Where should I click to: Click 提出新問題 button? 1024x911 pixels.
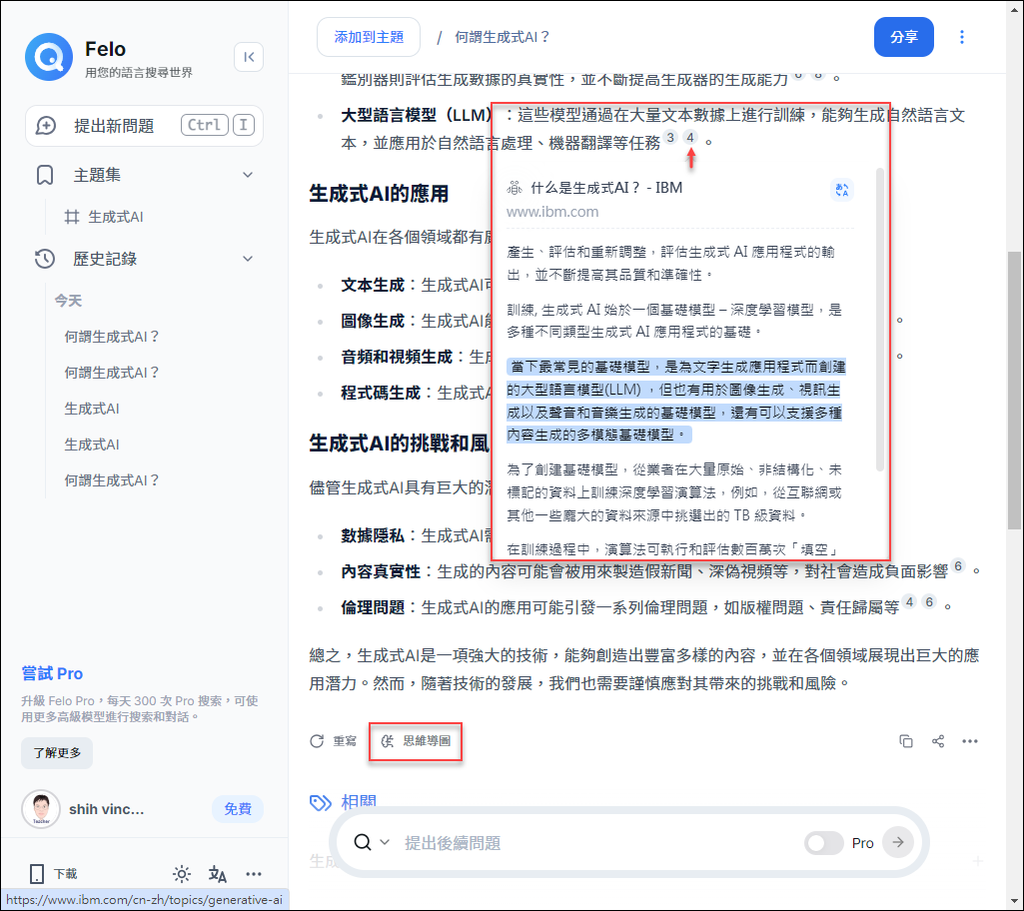pos(144,125)
